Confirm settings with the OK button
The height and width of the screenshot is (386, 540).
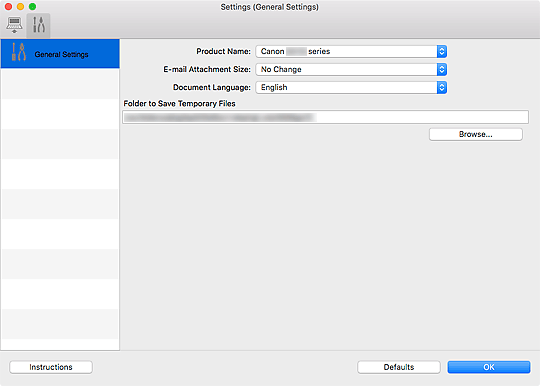[x=489, y=367]
